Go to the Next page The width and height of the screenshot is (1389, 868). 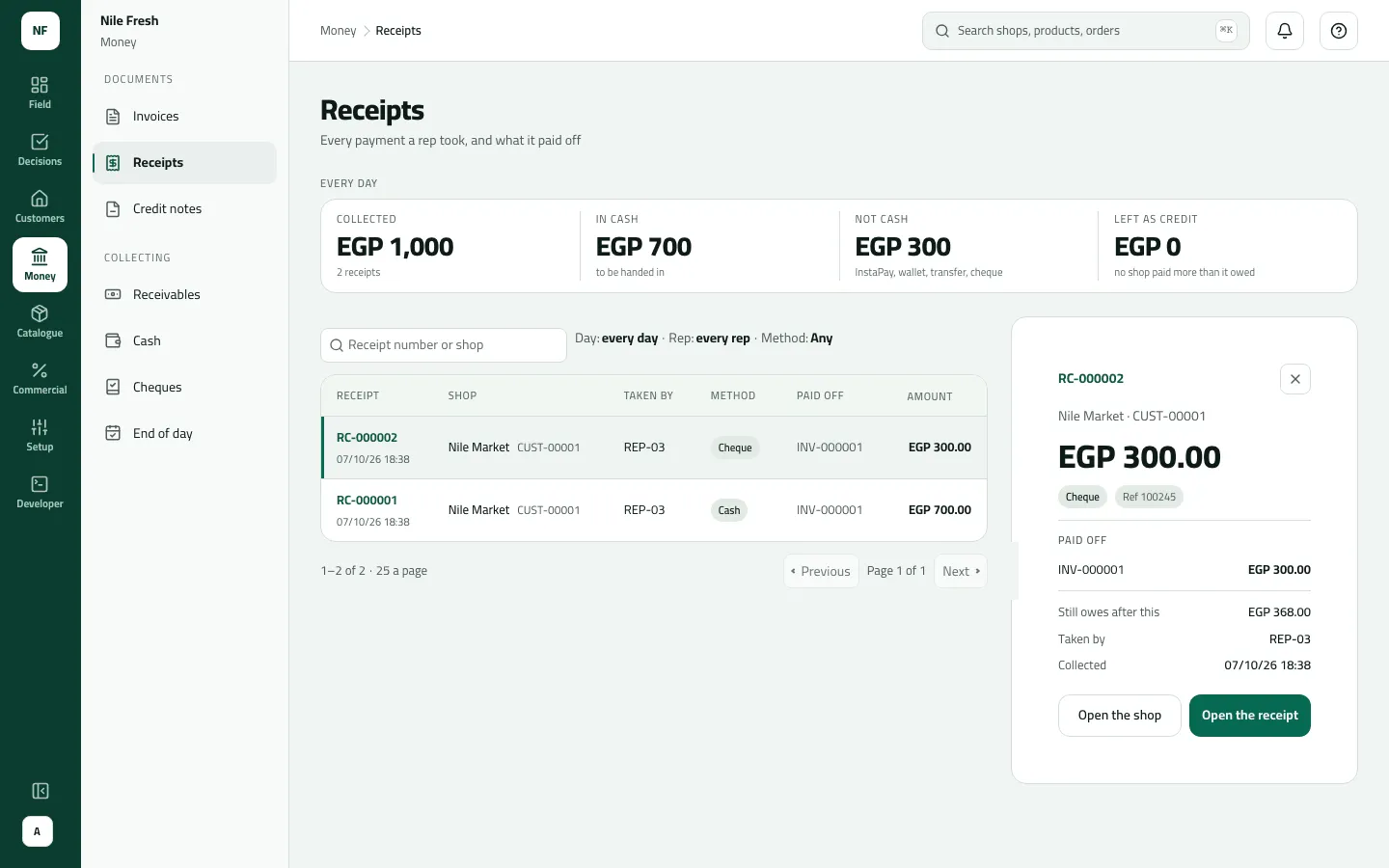coord(961,571)
